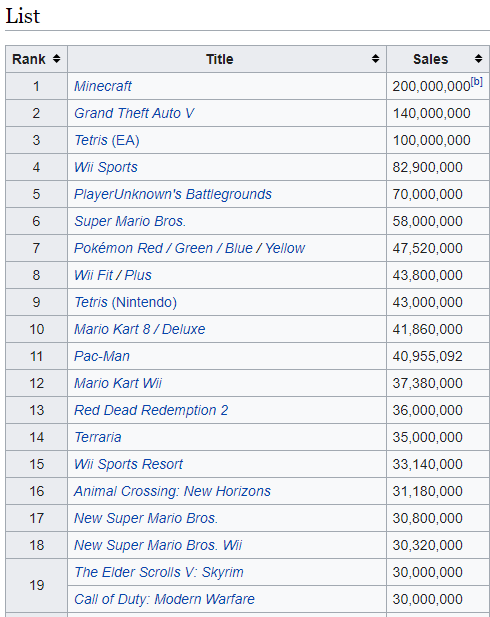Visit the Terraria page
This screenshot has width=490, height=617.
(x=98, y=437)
